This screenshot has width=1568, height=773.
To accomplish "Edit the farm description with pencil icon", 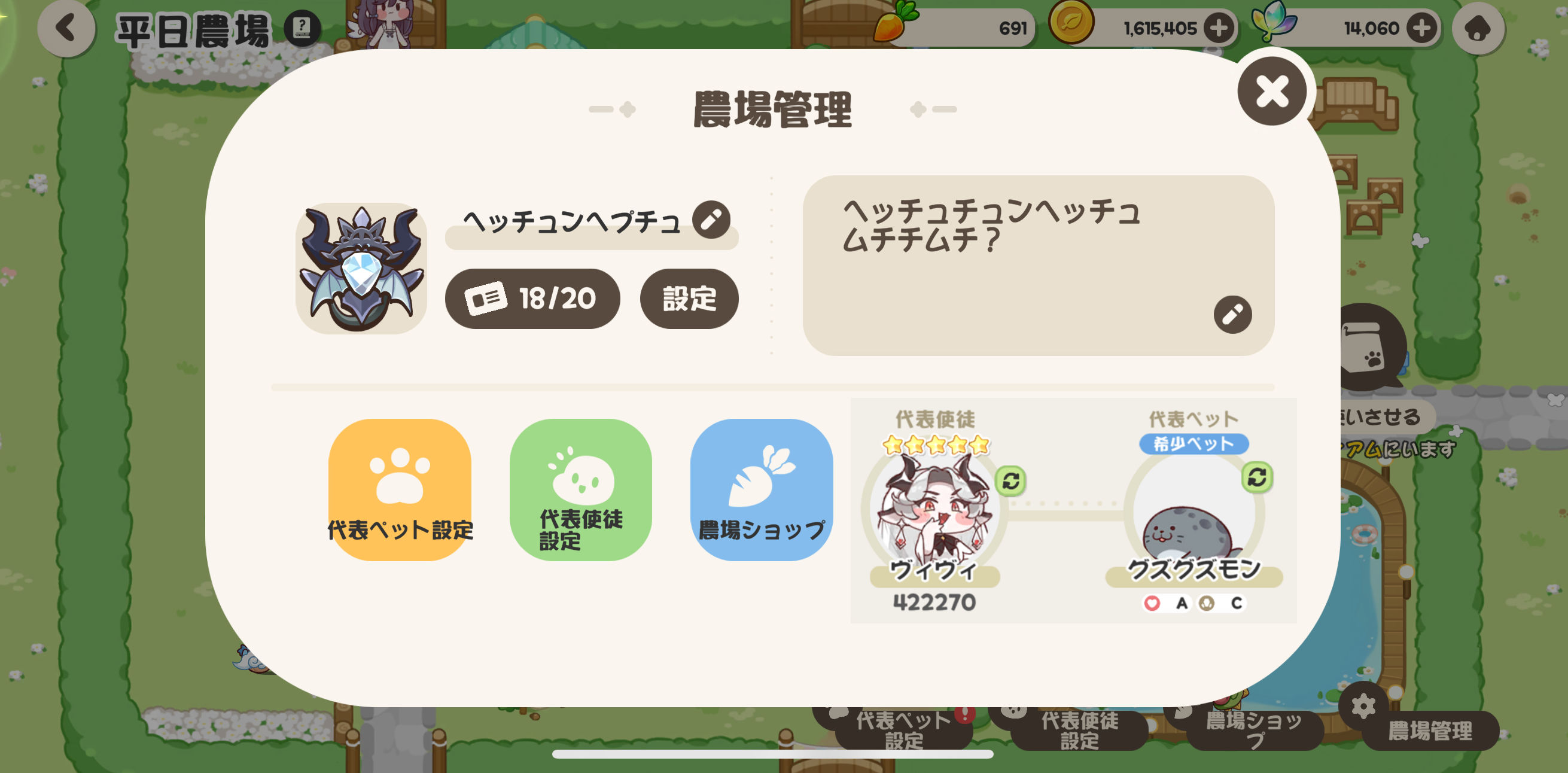I will [x=1232, y=315].
